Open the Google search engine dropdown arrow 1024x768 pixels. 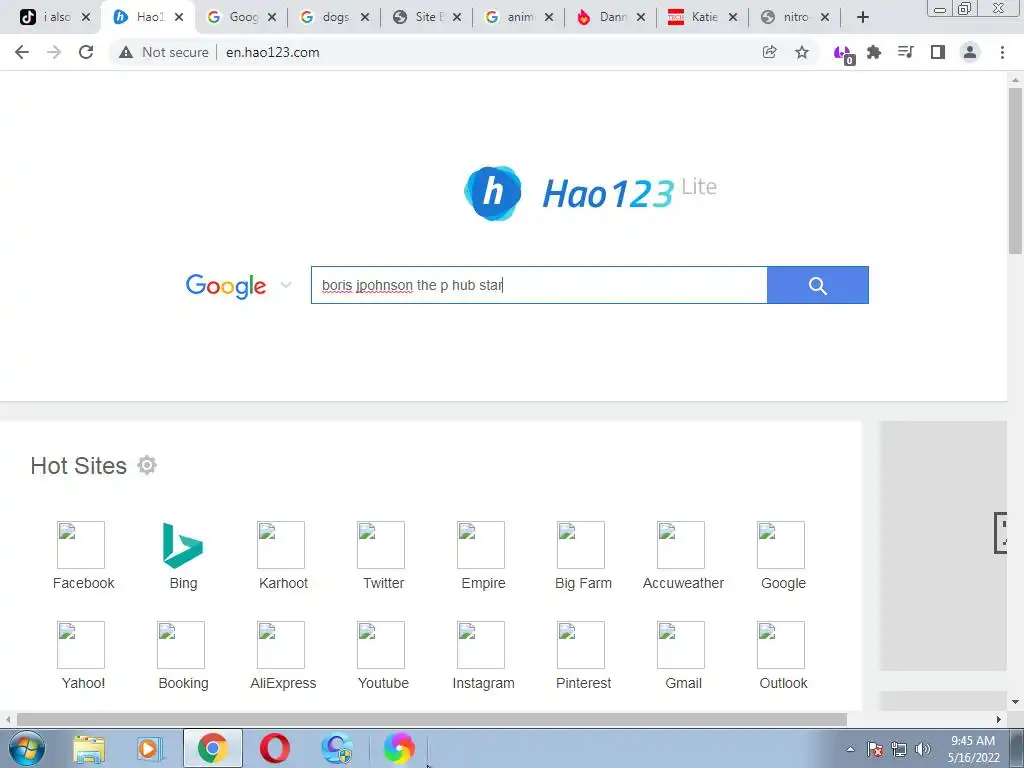(x=285, y=285)
